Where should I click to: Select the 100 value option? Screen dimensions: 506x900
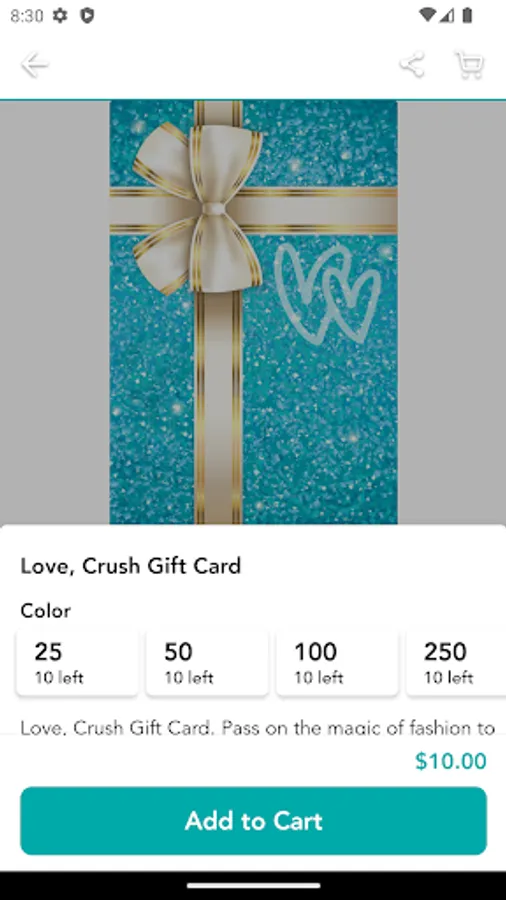[x=337, y=663]
